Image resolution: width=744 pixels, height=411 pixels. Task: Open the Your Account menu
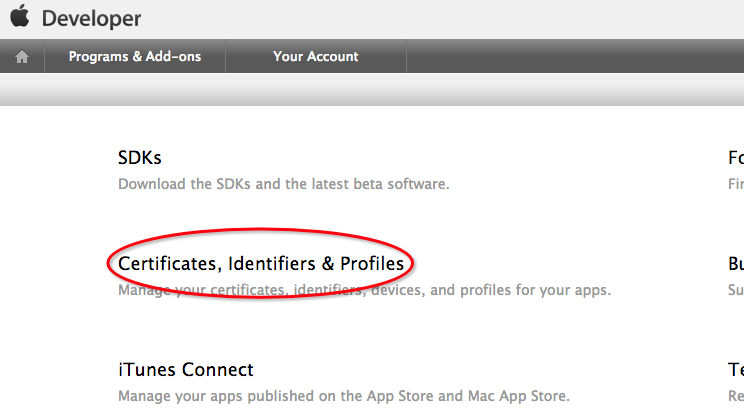point(315,57)
